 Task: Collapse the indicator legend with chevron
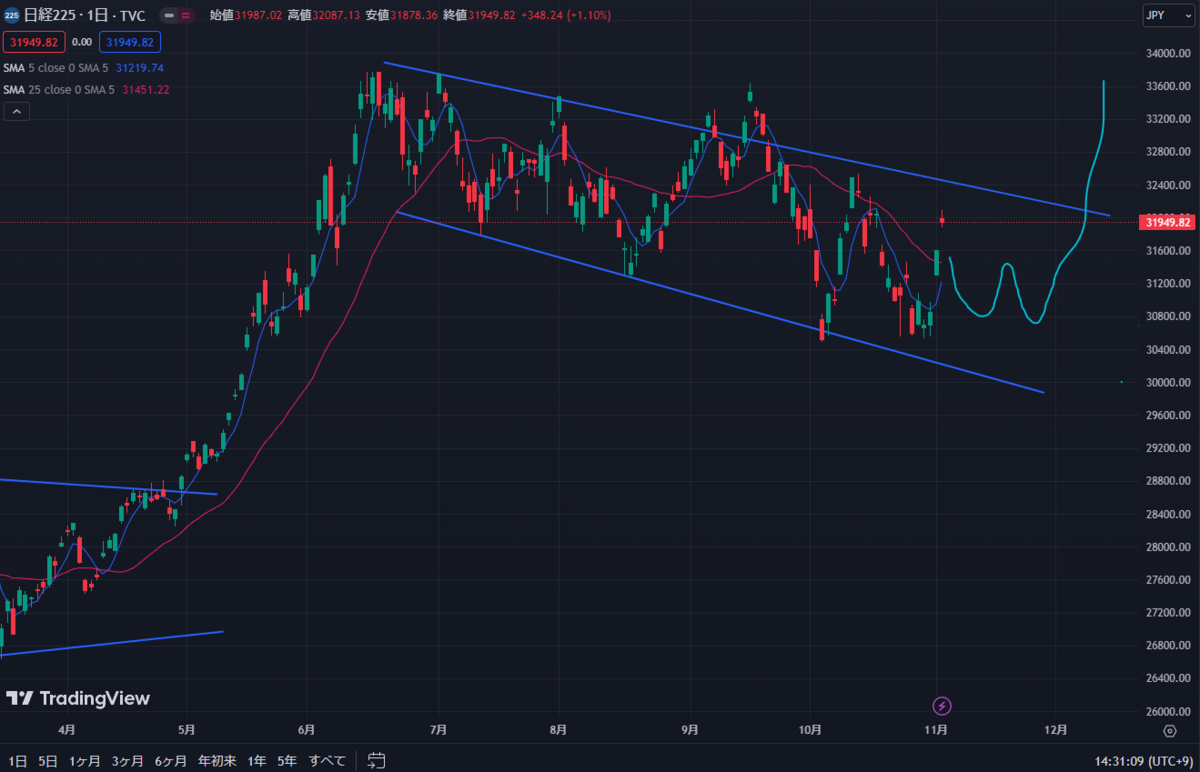click(16, 112)
